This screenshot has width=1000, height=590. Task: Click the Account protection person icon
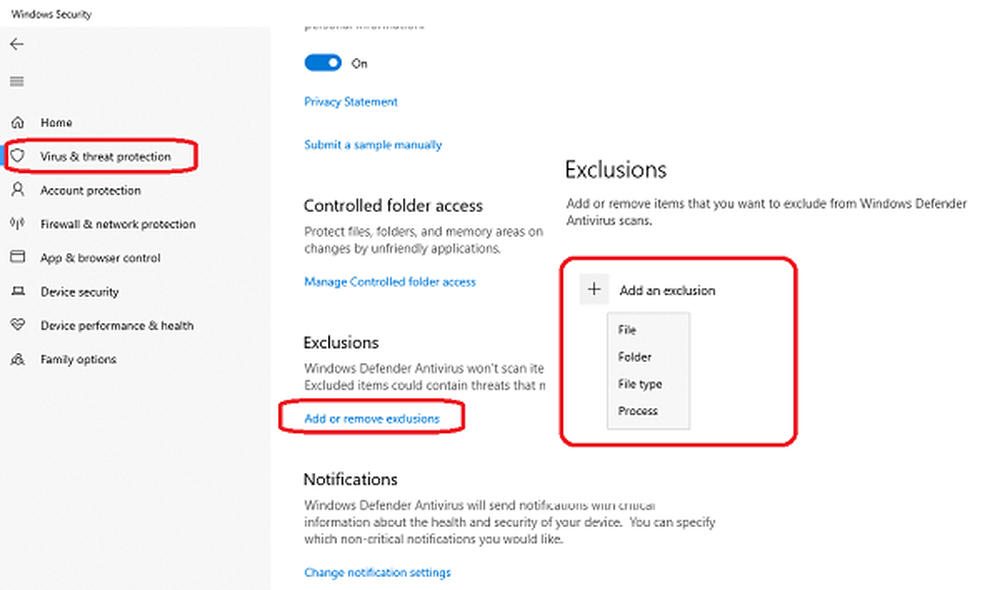tap(17, 190)
